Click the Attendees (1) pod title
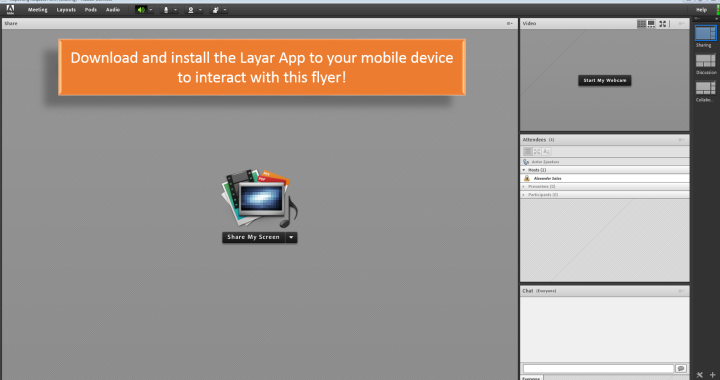 coord(538,140)
